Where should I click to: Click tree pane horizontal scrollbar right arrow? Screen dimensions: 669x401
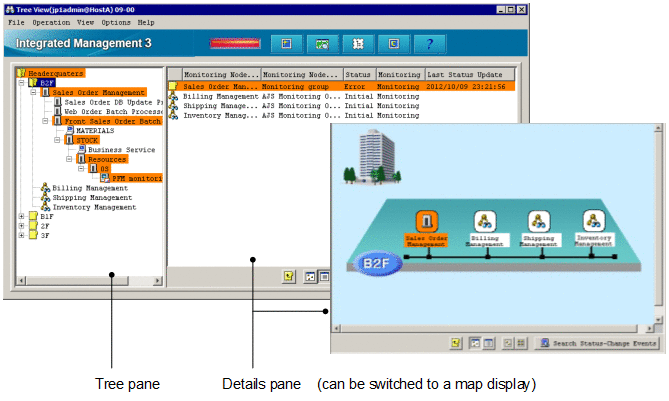tap(158, 281)
